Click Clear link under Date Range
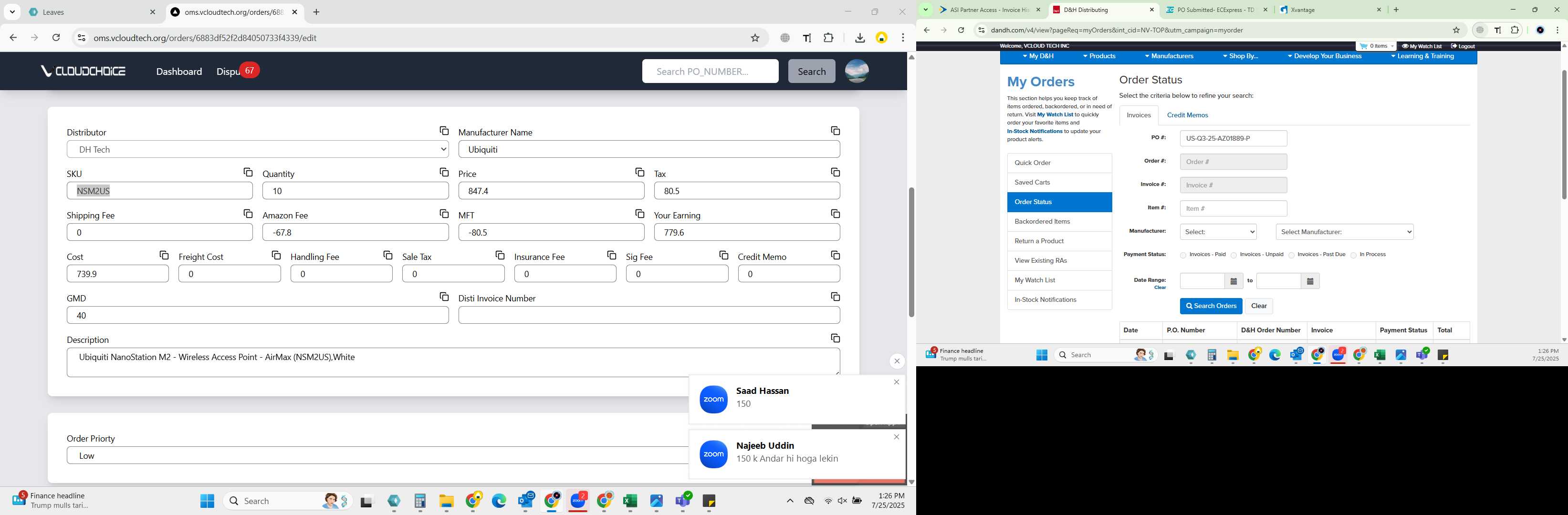The height and width of the screenshot is (515, 1568). pyautogui.click(x=1160, y=288)
